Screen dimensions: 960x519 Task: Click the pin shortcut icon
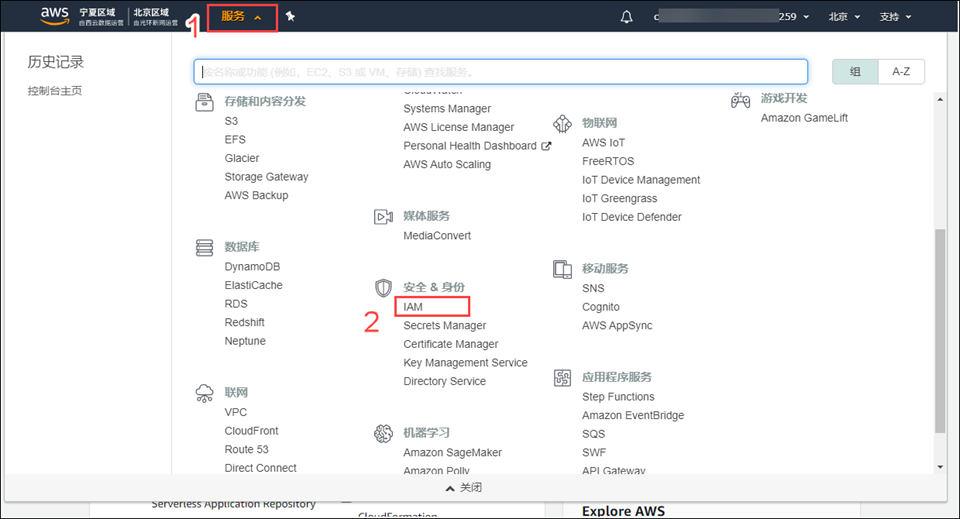coord(290,16)
